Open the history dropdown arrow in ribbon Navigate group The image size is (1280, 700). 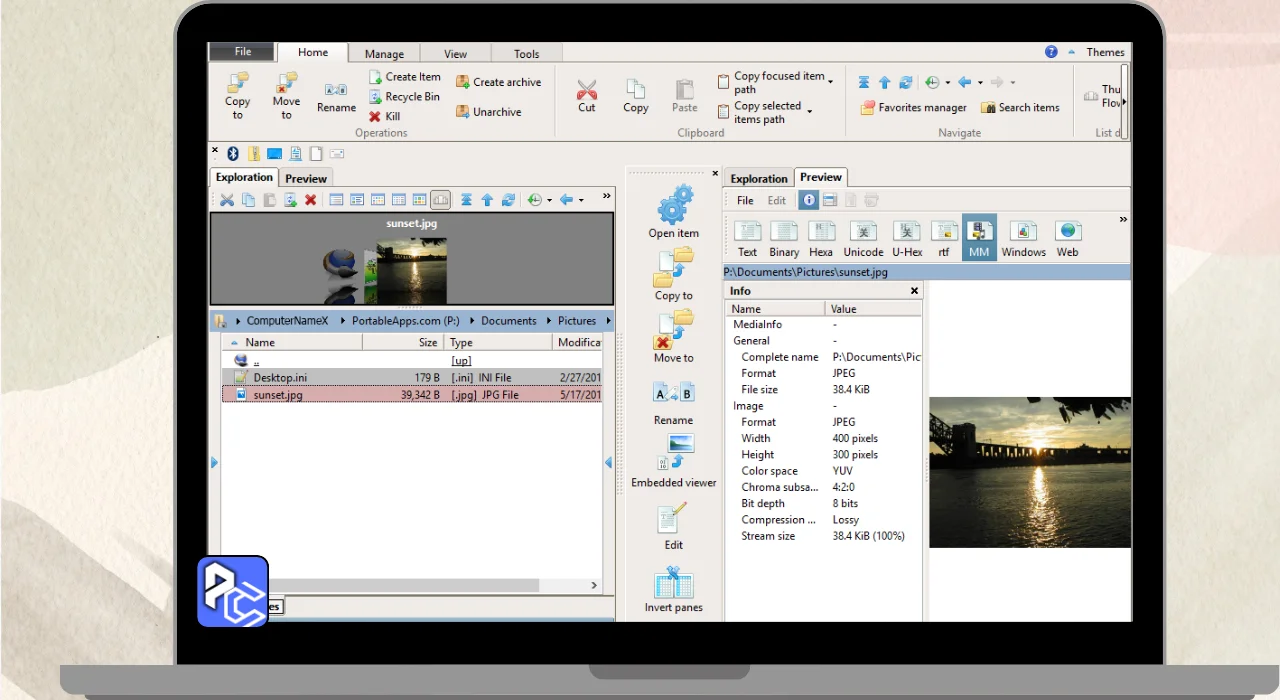949,83
